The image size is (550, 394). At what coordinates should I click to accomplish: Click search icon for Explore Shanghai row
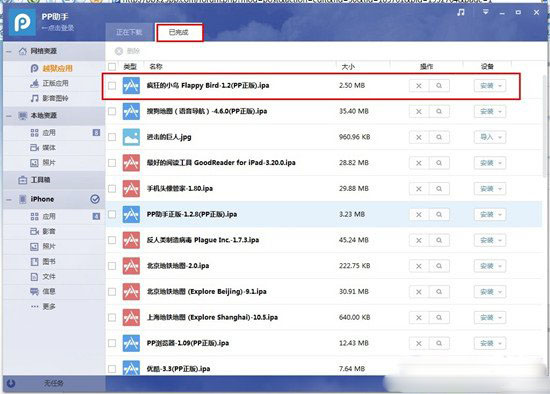click(x=439, y=318)
